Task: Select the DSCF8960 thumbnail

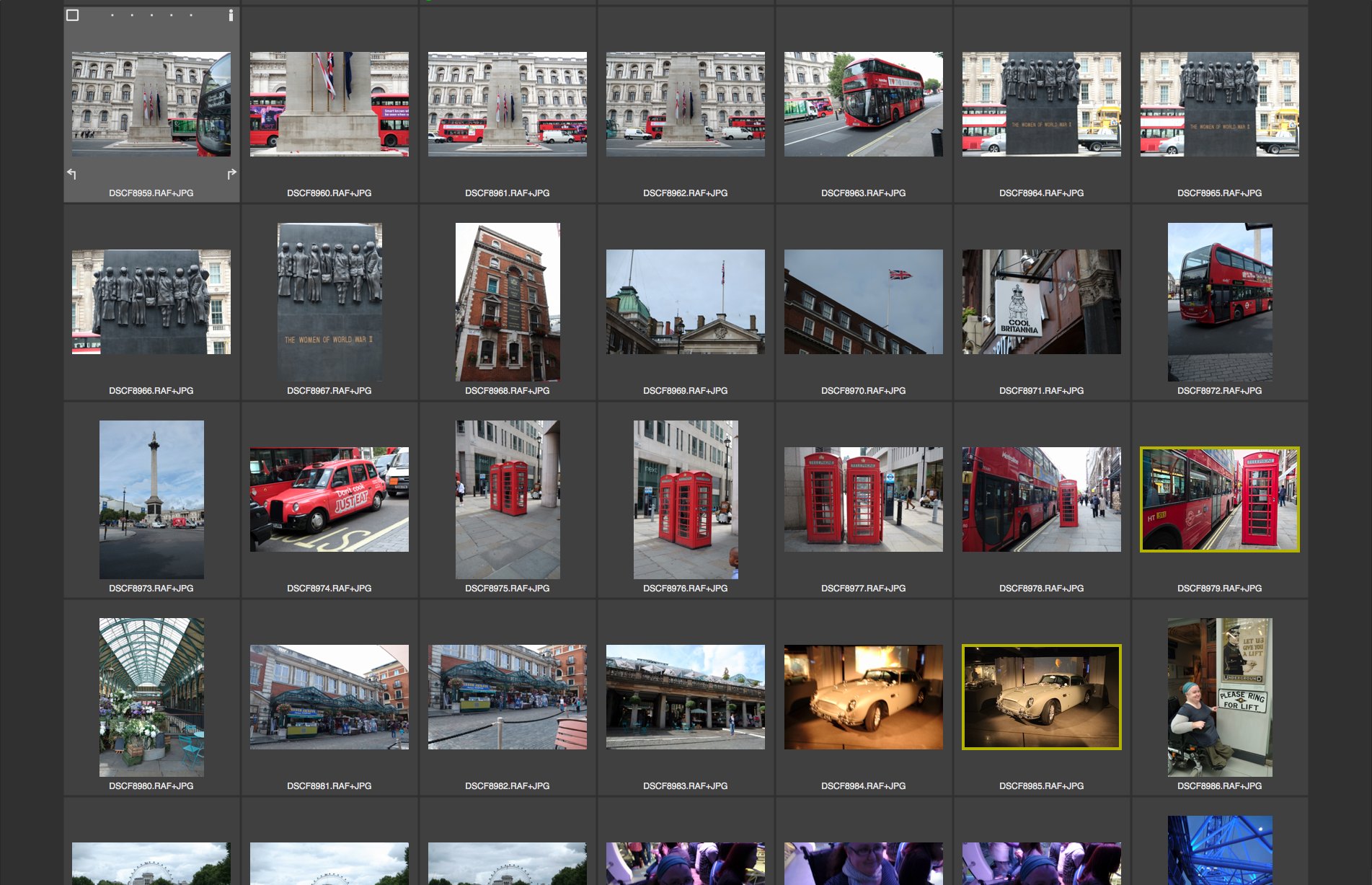Action: (x=329, y=104)
